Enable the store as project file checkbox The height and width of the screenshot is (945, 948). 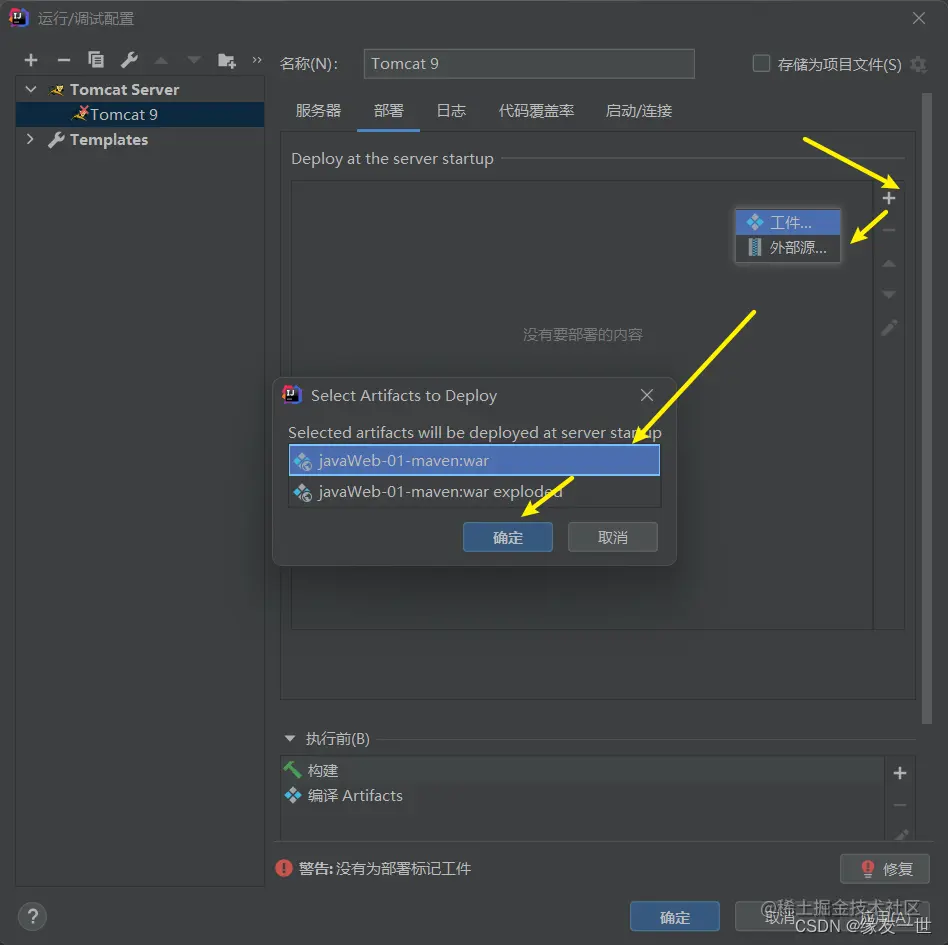tap(761, 63)
